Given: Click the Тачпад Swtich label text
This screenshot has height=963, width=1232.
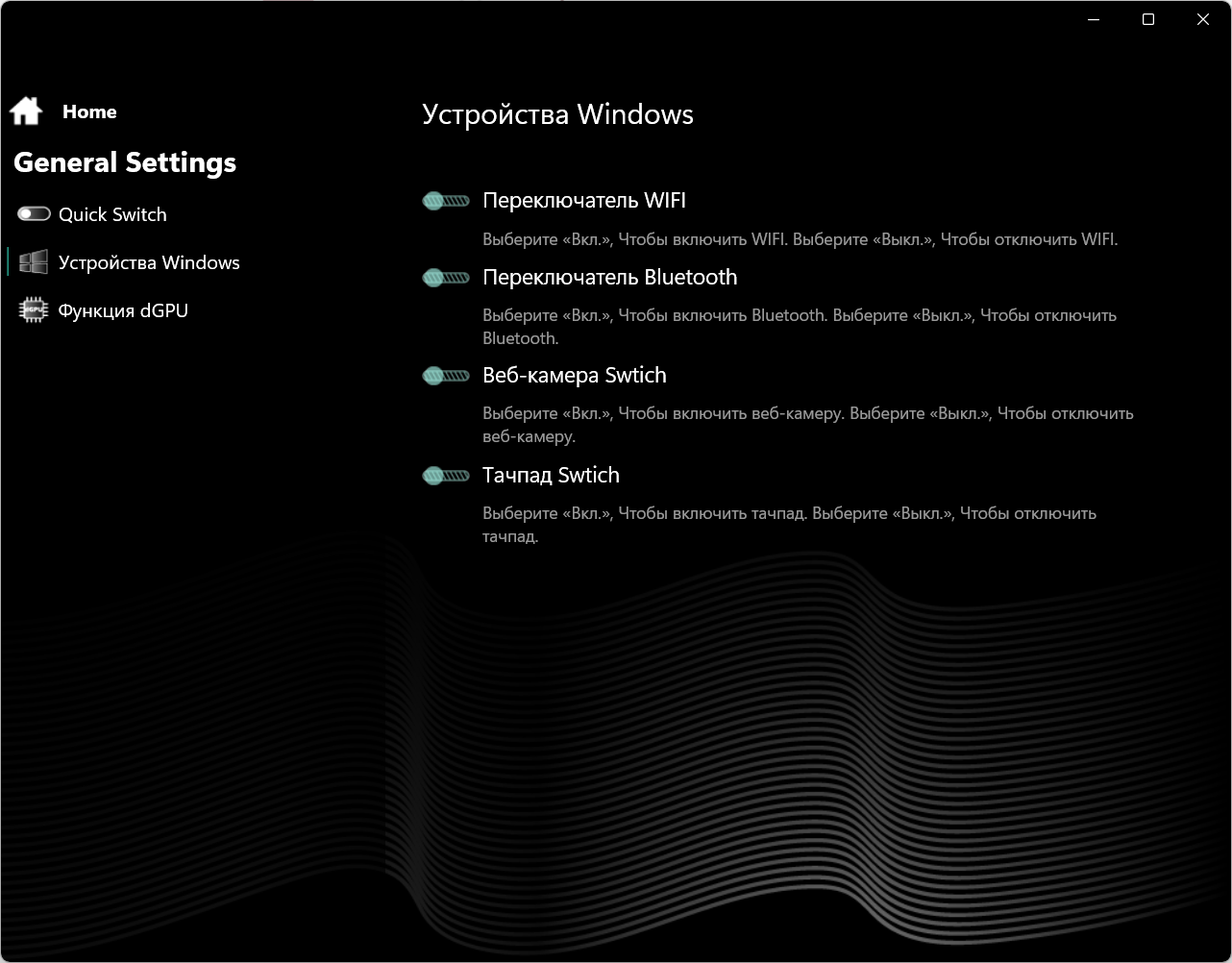Looking at the screenshot, I should coord(551,476).
